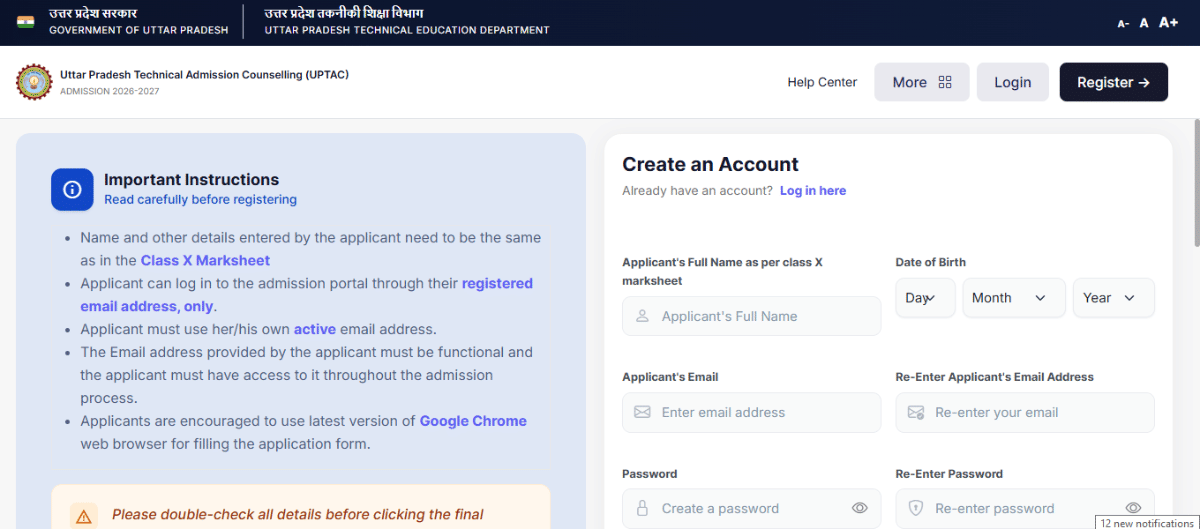Click the envelope icon in Applicant's Email field
1200x529 pixels.
(x=642, y=412)
